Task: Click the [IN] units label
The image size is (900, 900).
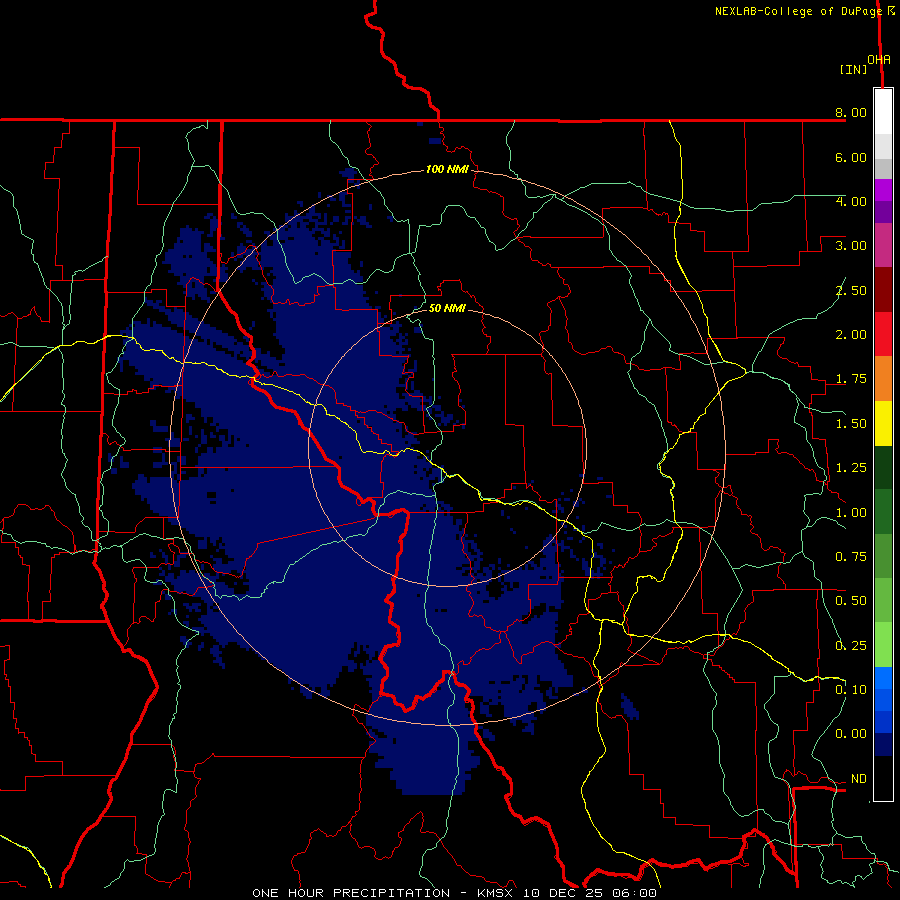Action: click(x=853, y=69)
